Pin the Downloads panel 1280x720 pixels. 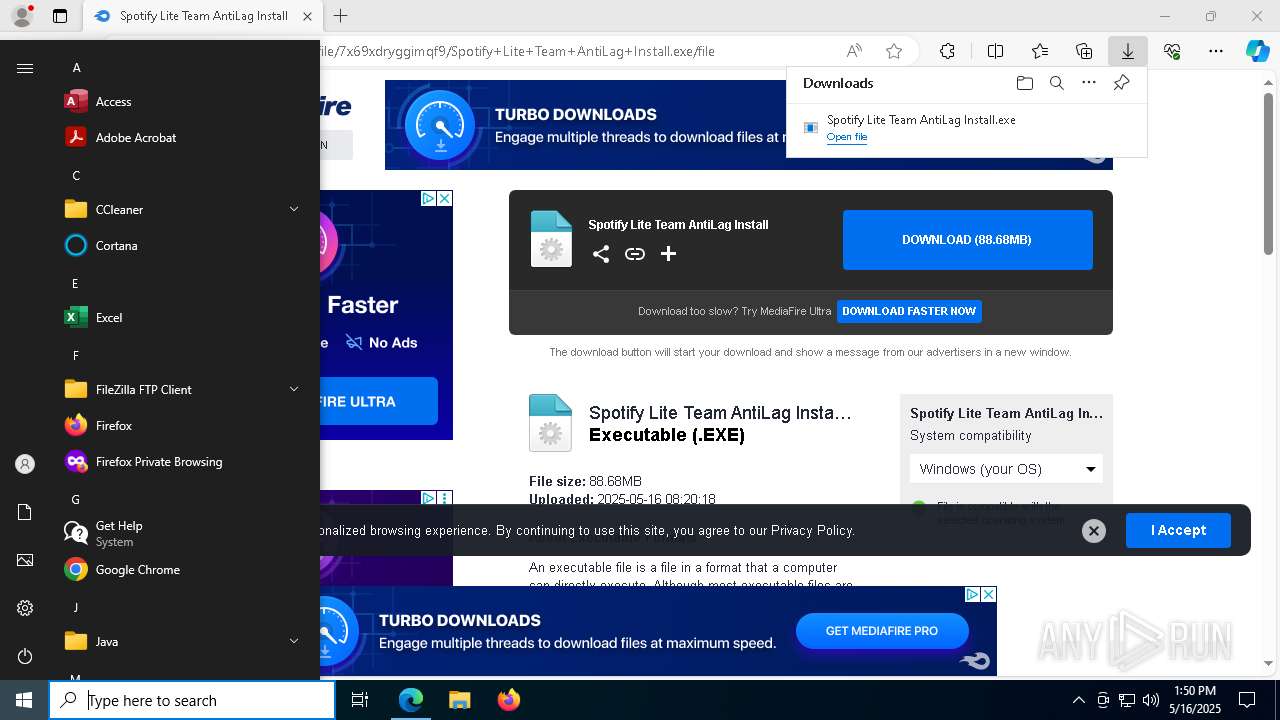point(1121,83)
